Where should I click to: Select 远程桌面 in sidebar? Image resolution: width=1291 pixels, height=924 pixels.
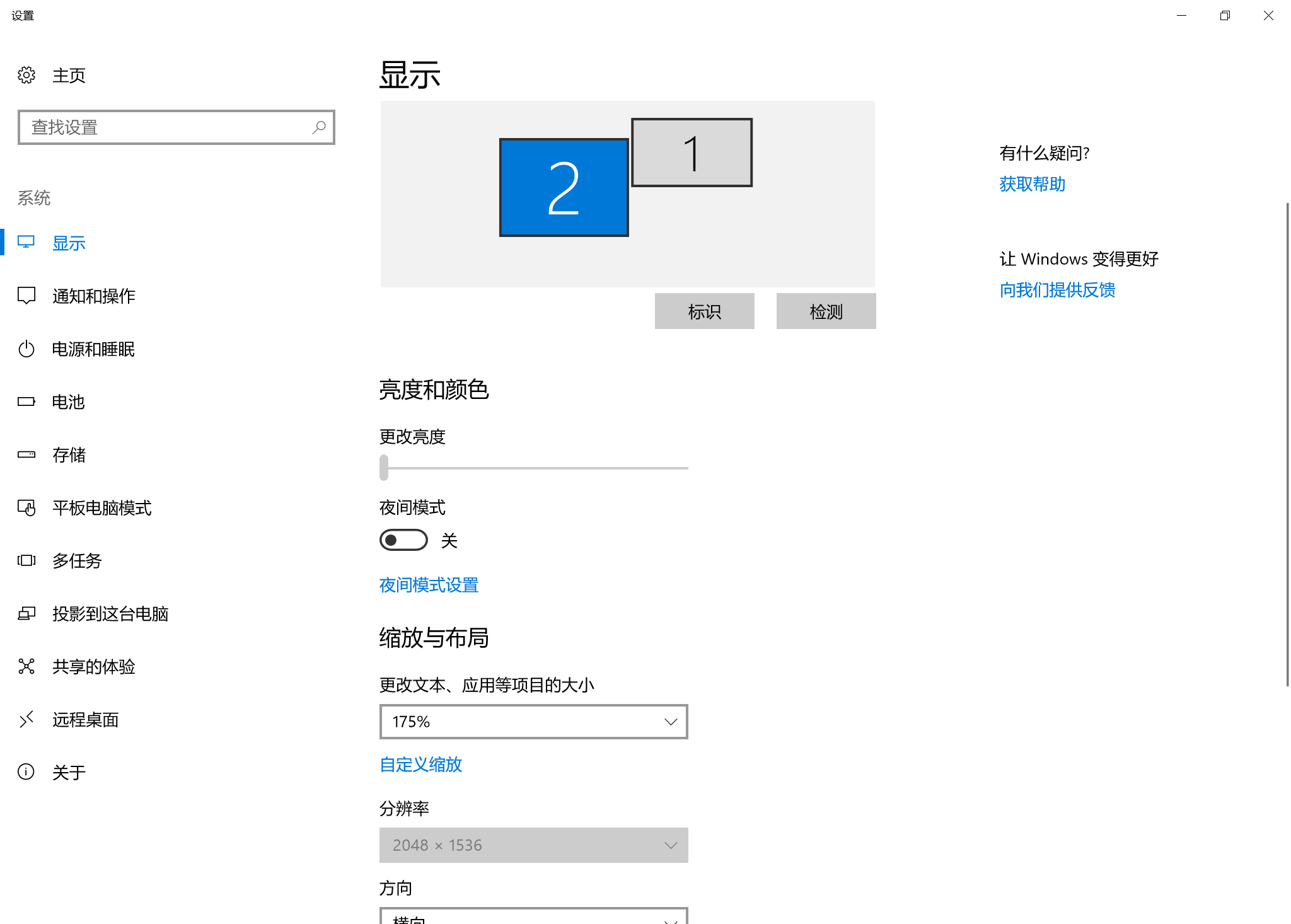click(x=86, y=720)
